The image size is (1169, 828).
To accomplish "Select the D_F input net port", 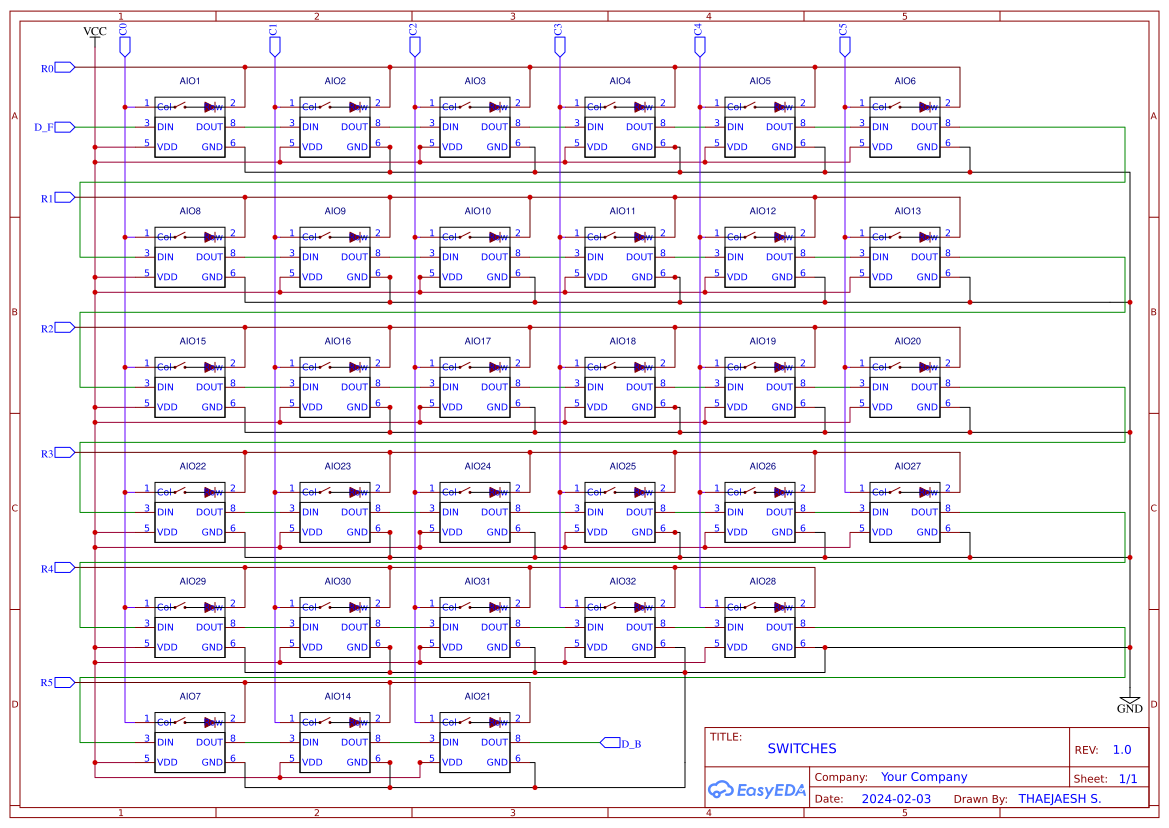I will [64, 127].
